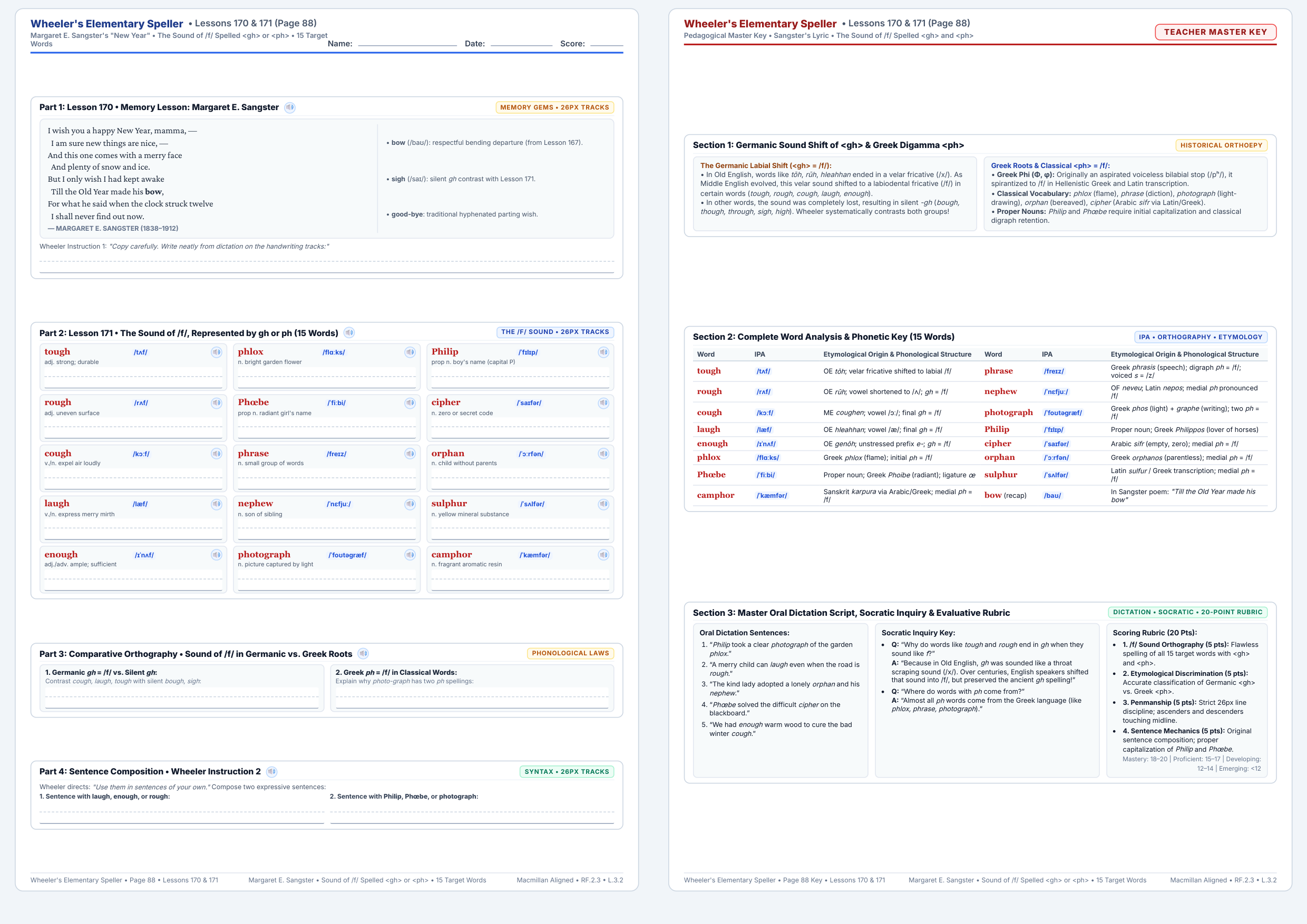This screenshot has height=924, width=1307.
Task: Play pronunciation of the word nephew
Action: (410, 504)
